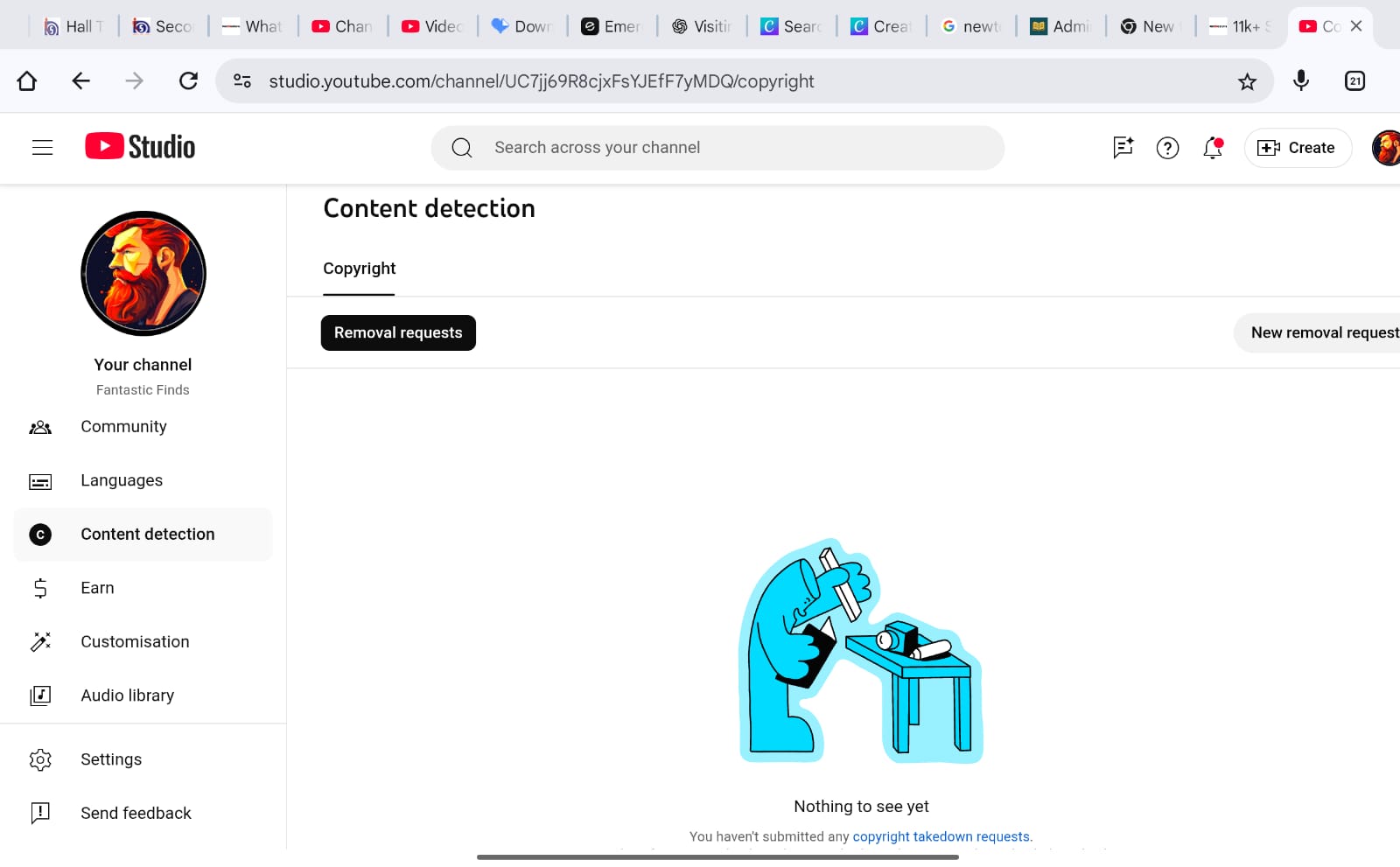Click the Removal requests chip
1400x867 pixels.
[398, 333]
